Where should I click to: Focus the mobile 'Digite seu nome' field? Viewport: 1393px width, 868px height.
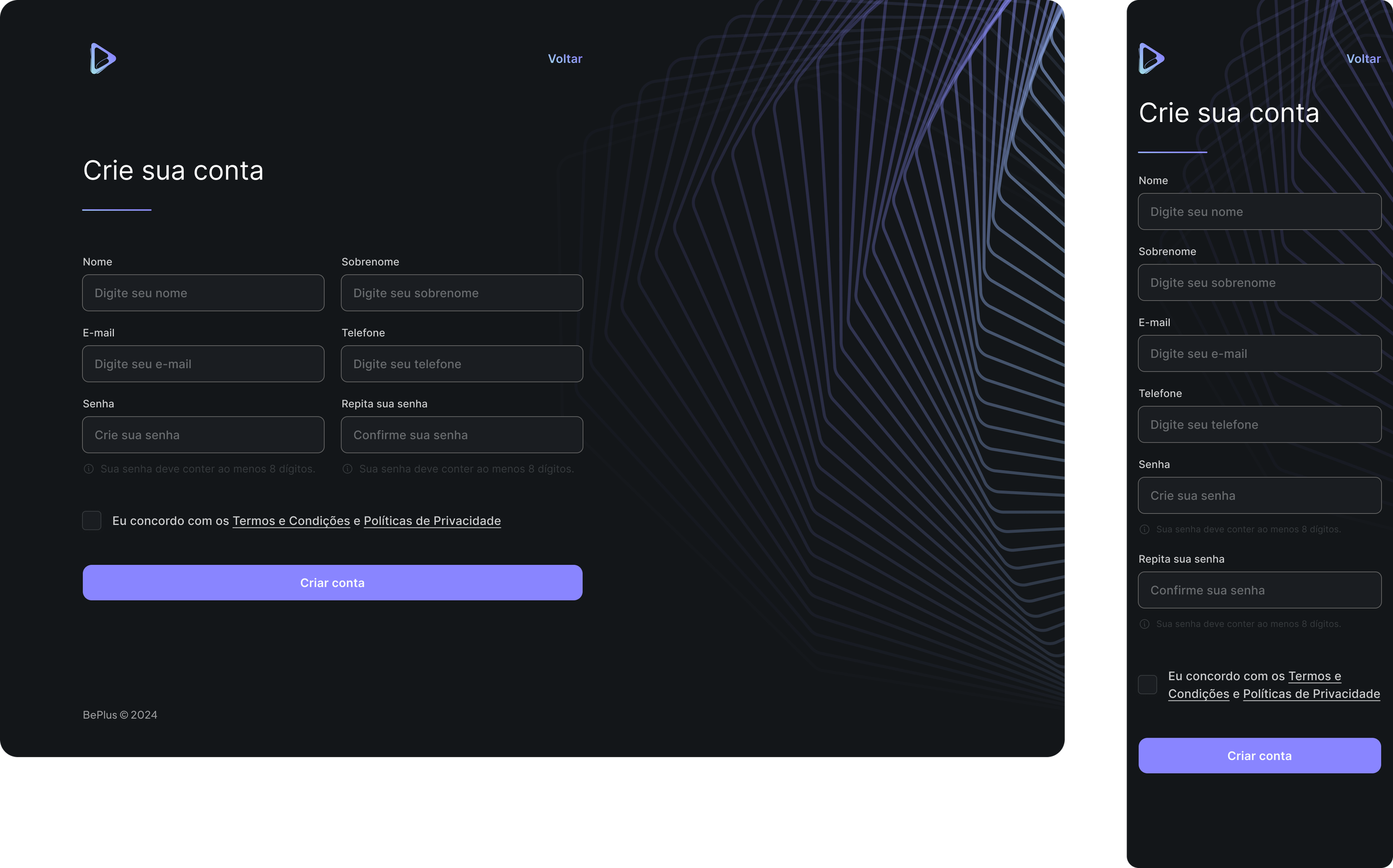click(x=1260, y=212)
